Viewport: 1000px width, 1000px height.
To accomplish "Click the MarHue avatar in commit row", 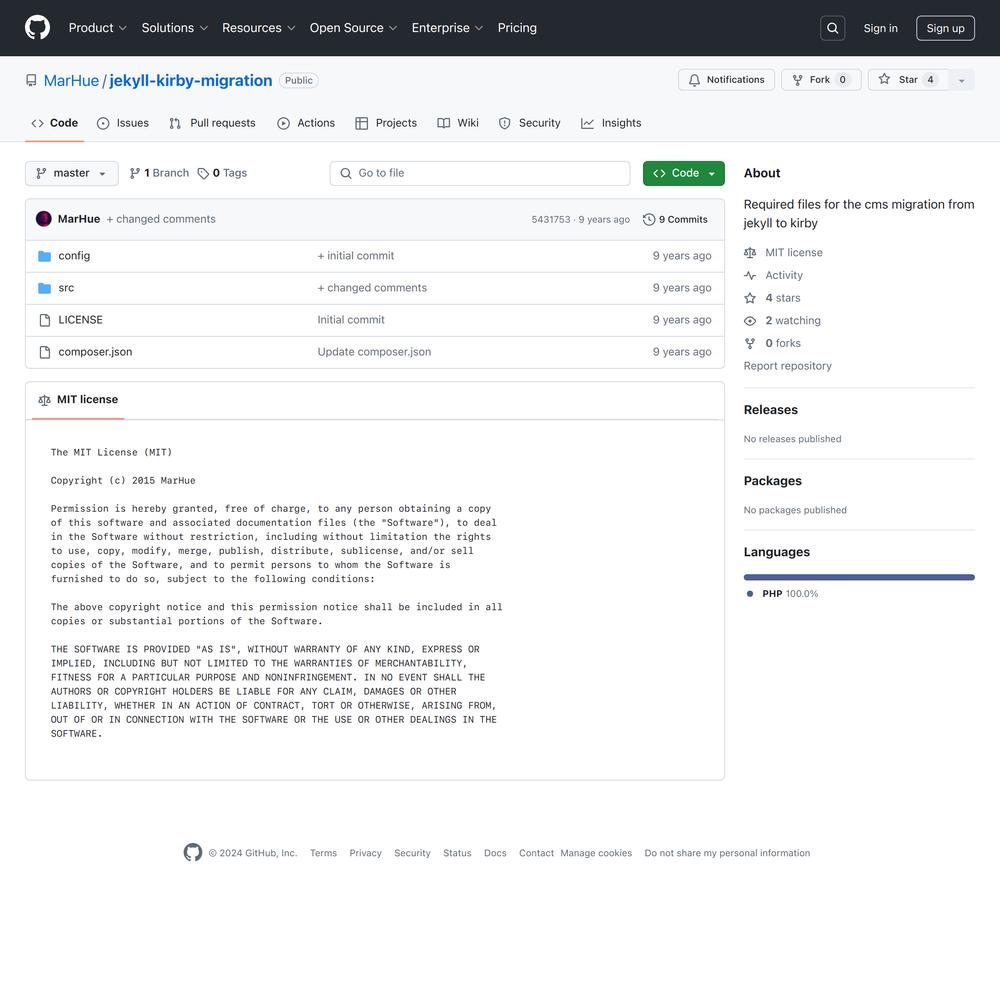I will (44, 219).
